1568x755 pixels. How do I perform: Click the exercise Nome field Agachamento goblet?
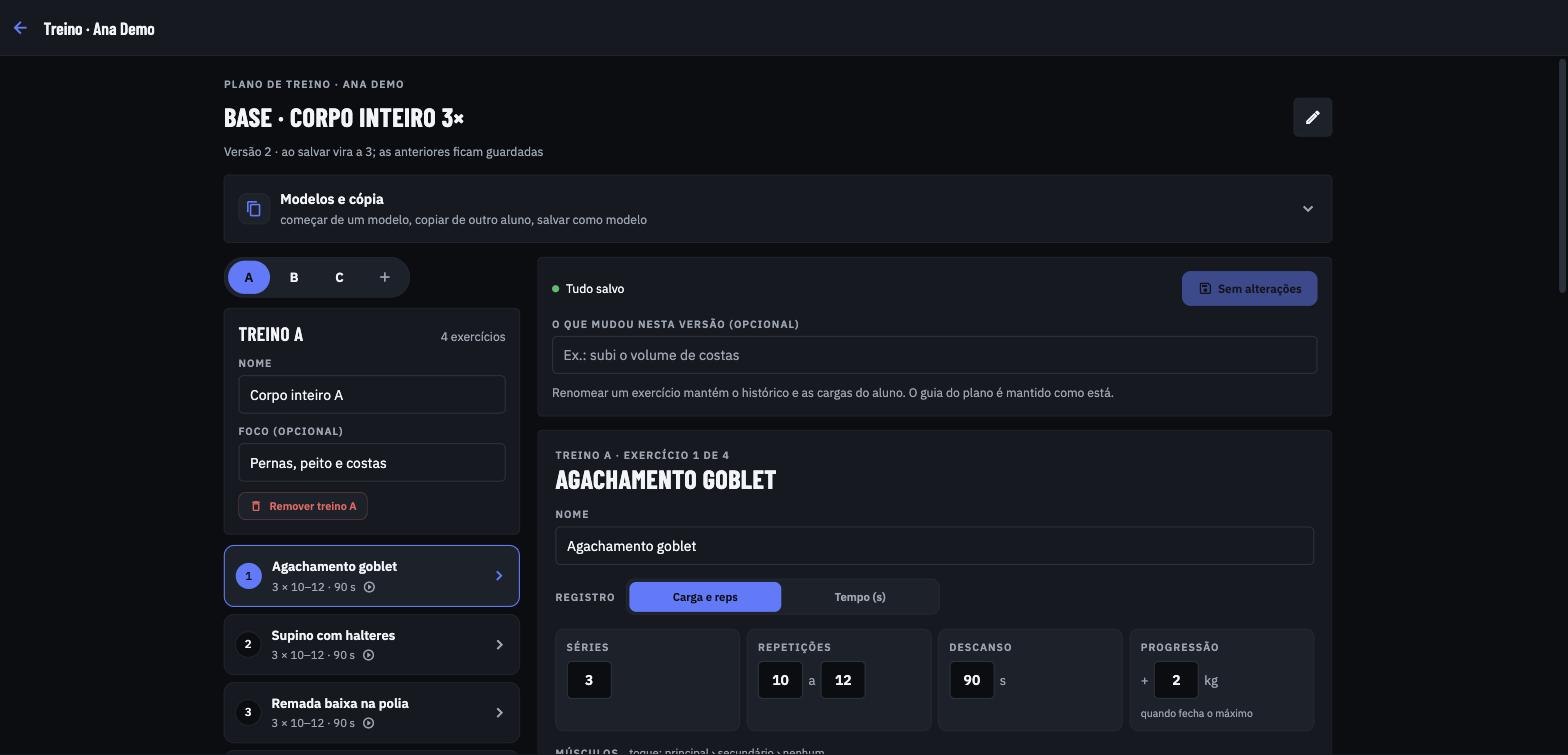[x=934, y=546]
